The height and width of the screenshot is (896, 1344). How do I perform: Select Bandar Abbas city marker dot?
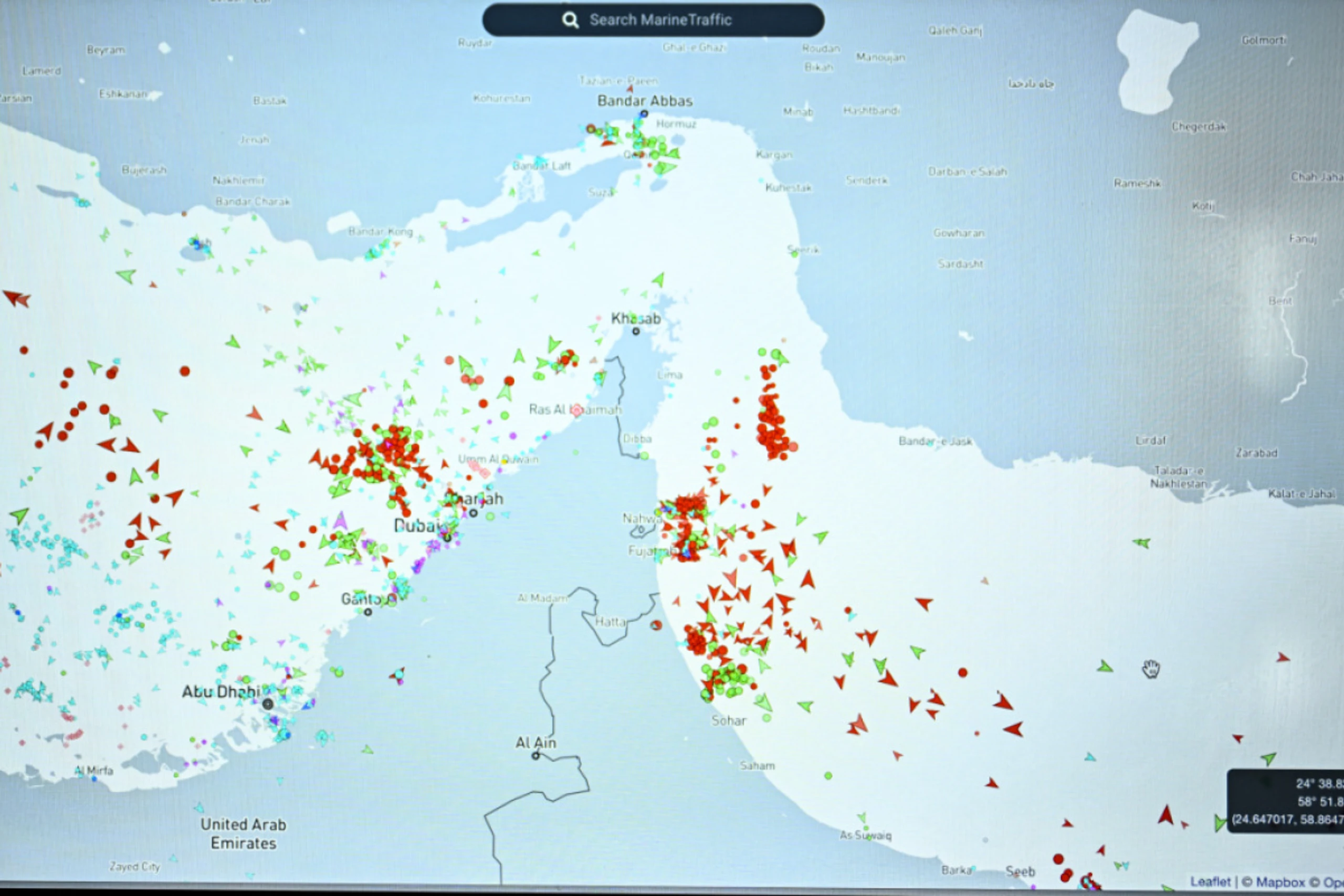(644, 114)
